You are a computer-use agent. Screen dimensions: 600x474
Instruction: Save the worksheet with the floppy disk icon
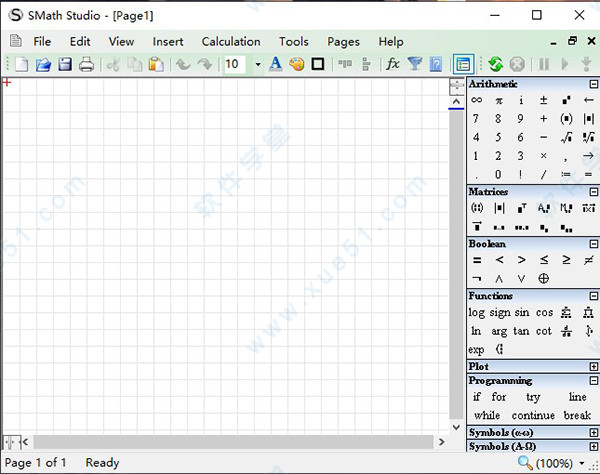(x=65, y=64)
